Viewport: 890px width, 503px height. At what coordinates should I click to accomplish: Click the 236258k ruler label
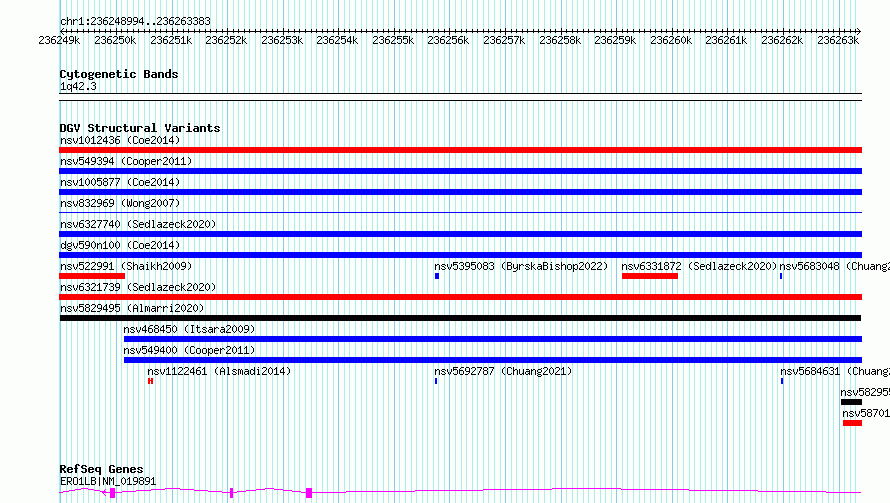(560, 41)
